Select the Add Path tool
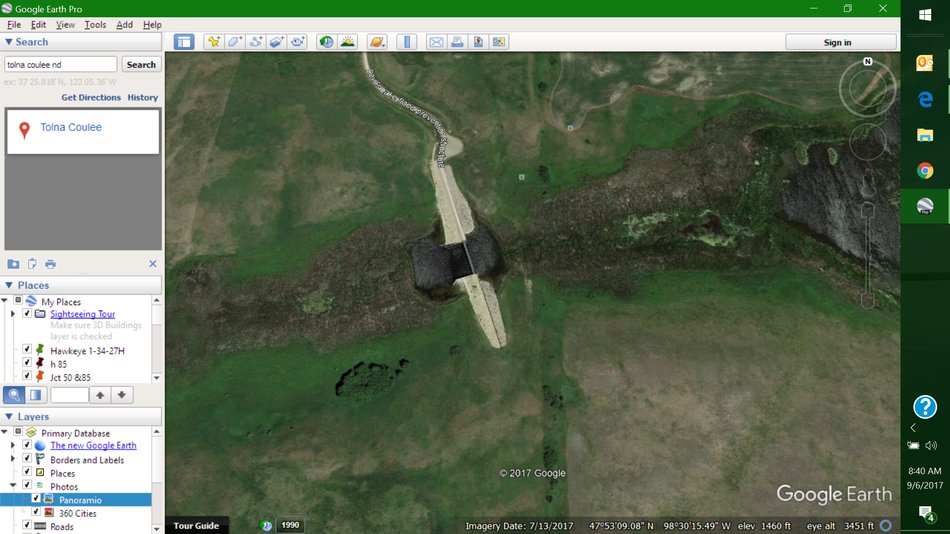950x534 pixels. point(256,42)
